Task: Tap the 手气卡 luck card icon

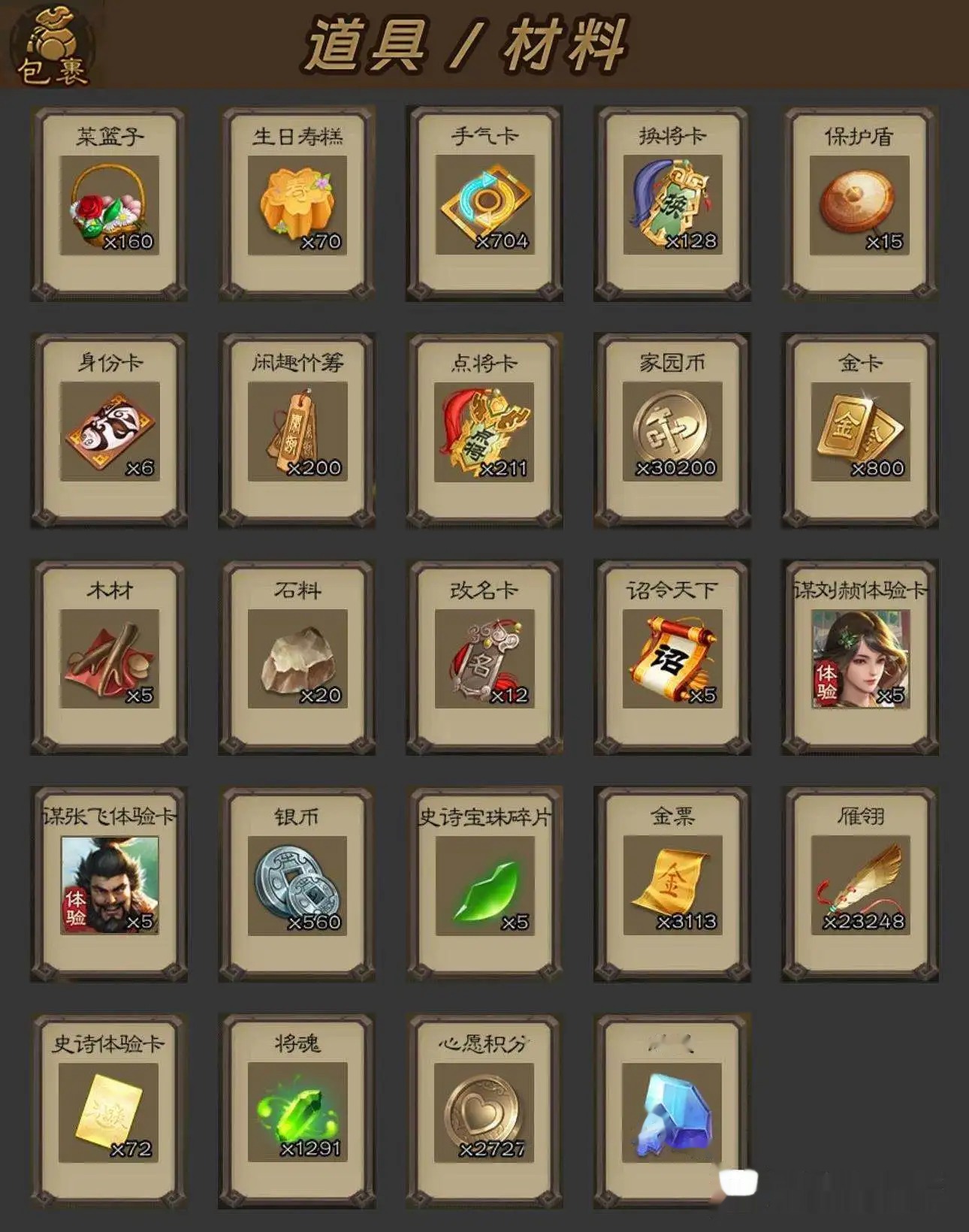Action: pyautogui.click(x=484, y=205)
